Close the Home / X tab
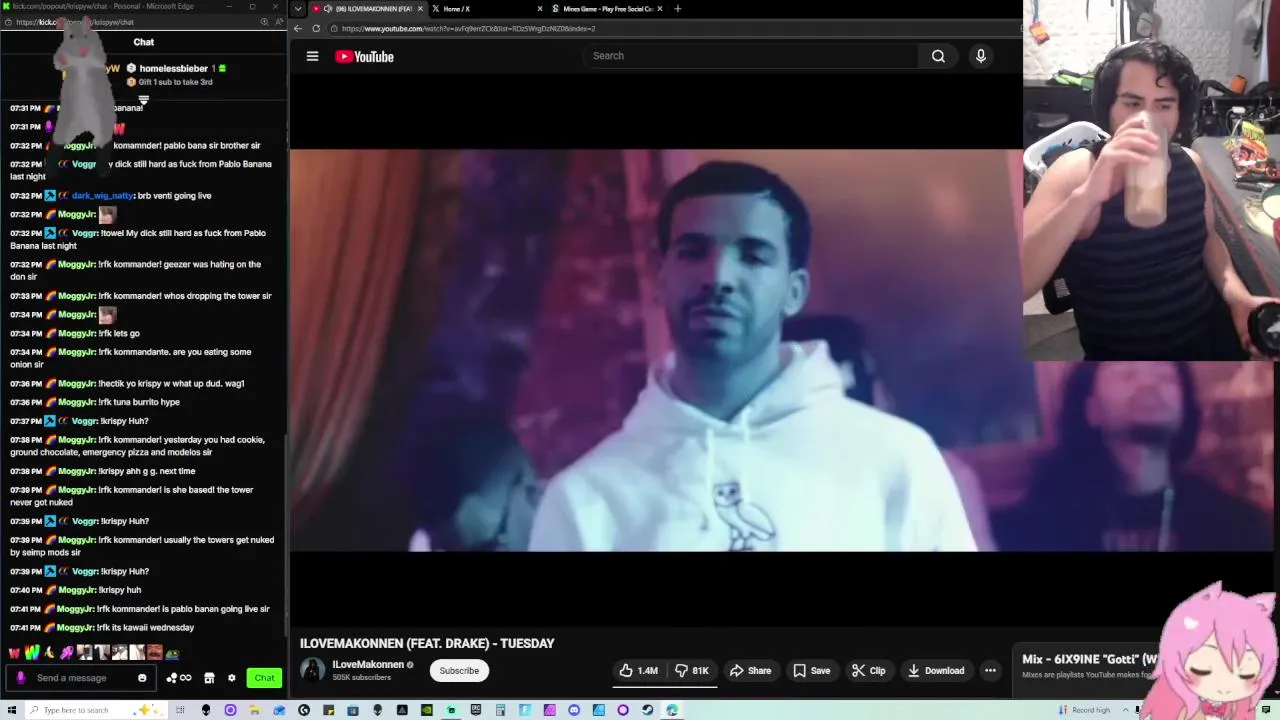This screenshot has height=720, width=1280. 540,9
